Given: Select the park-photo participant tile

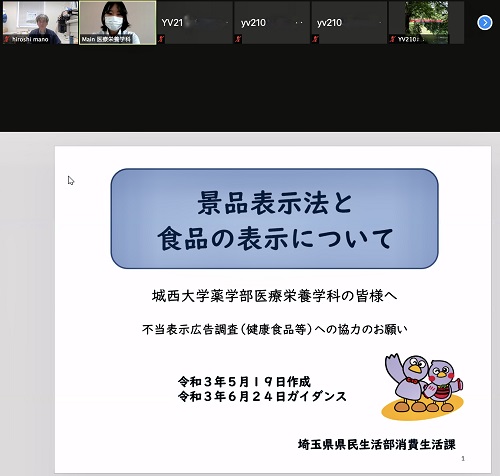Looking at the screenshot, I should click(426, 23).
